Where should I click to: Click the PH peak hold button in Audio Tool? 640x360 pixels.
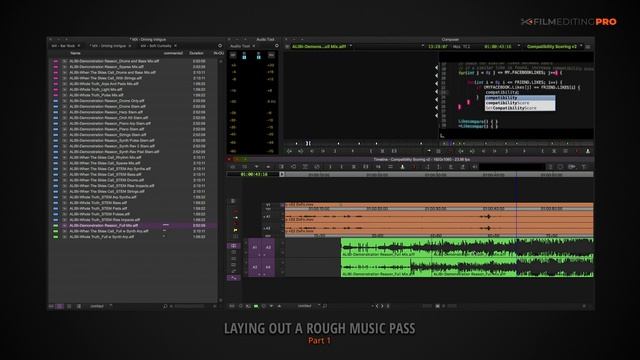tap(233, 55)
